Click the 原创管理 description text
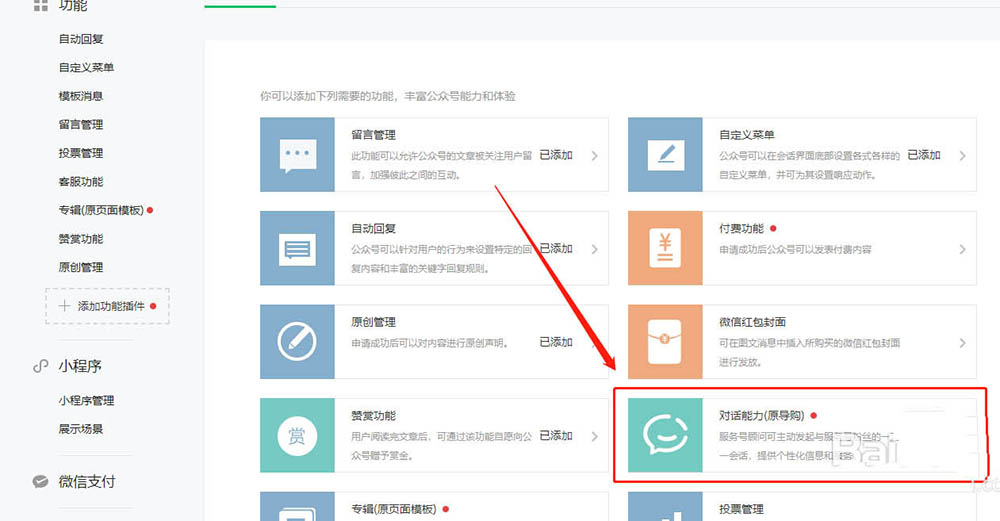 click(429, 343)
